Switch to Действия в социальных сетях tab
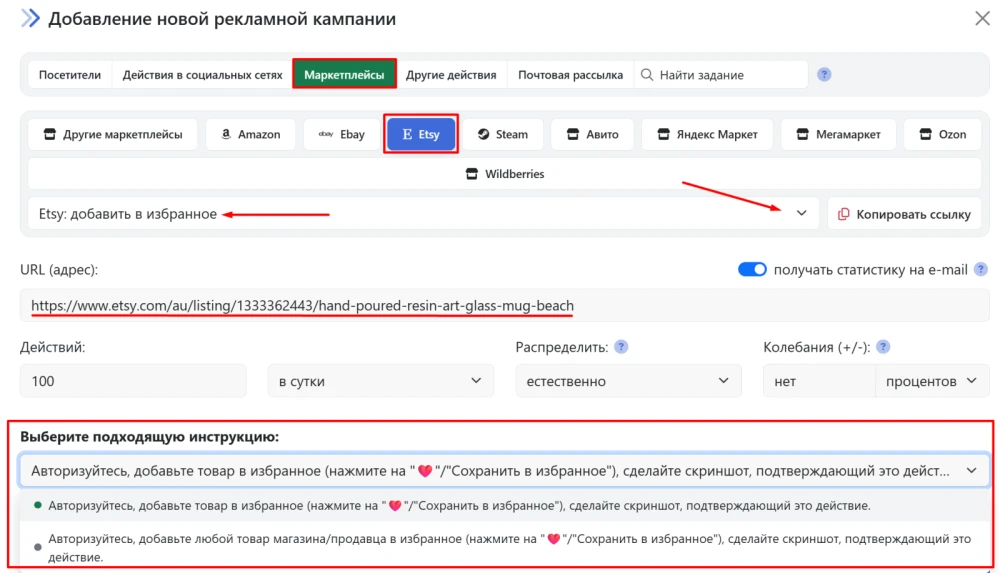The width and height of the screenshot is (1000, 573). 202,75
